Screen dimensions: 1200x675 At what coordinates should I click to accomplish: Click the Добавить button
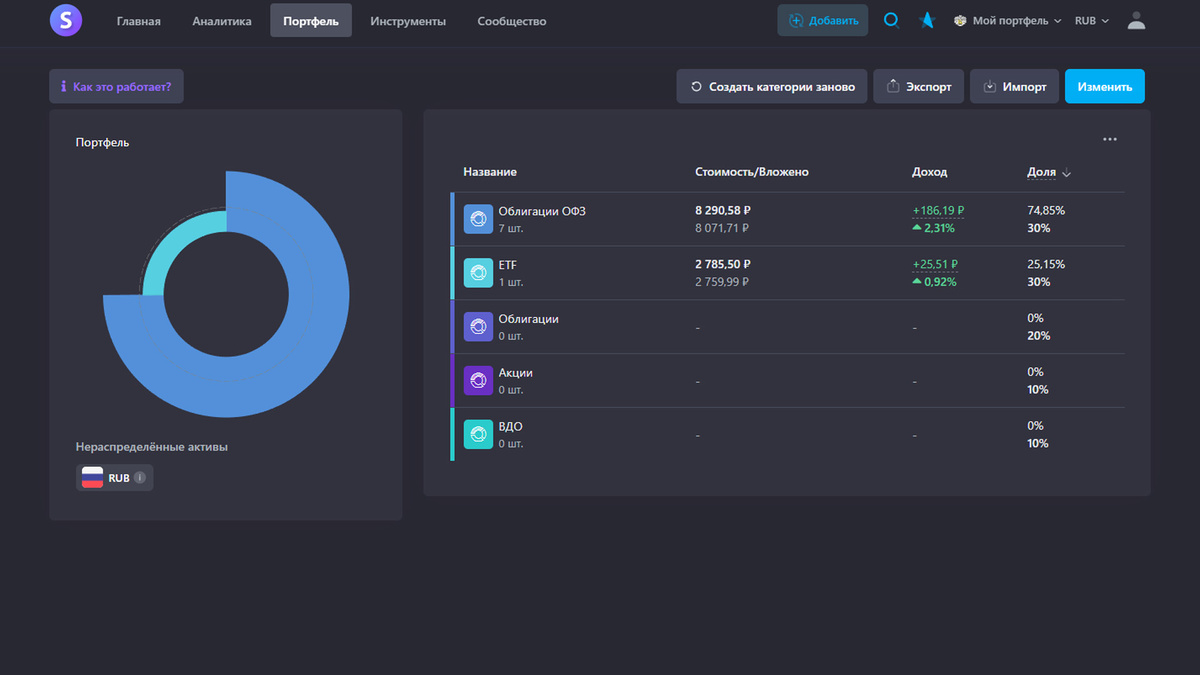point(822,19)
